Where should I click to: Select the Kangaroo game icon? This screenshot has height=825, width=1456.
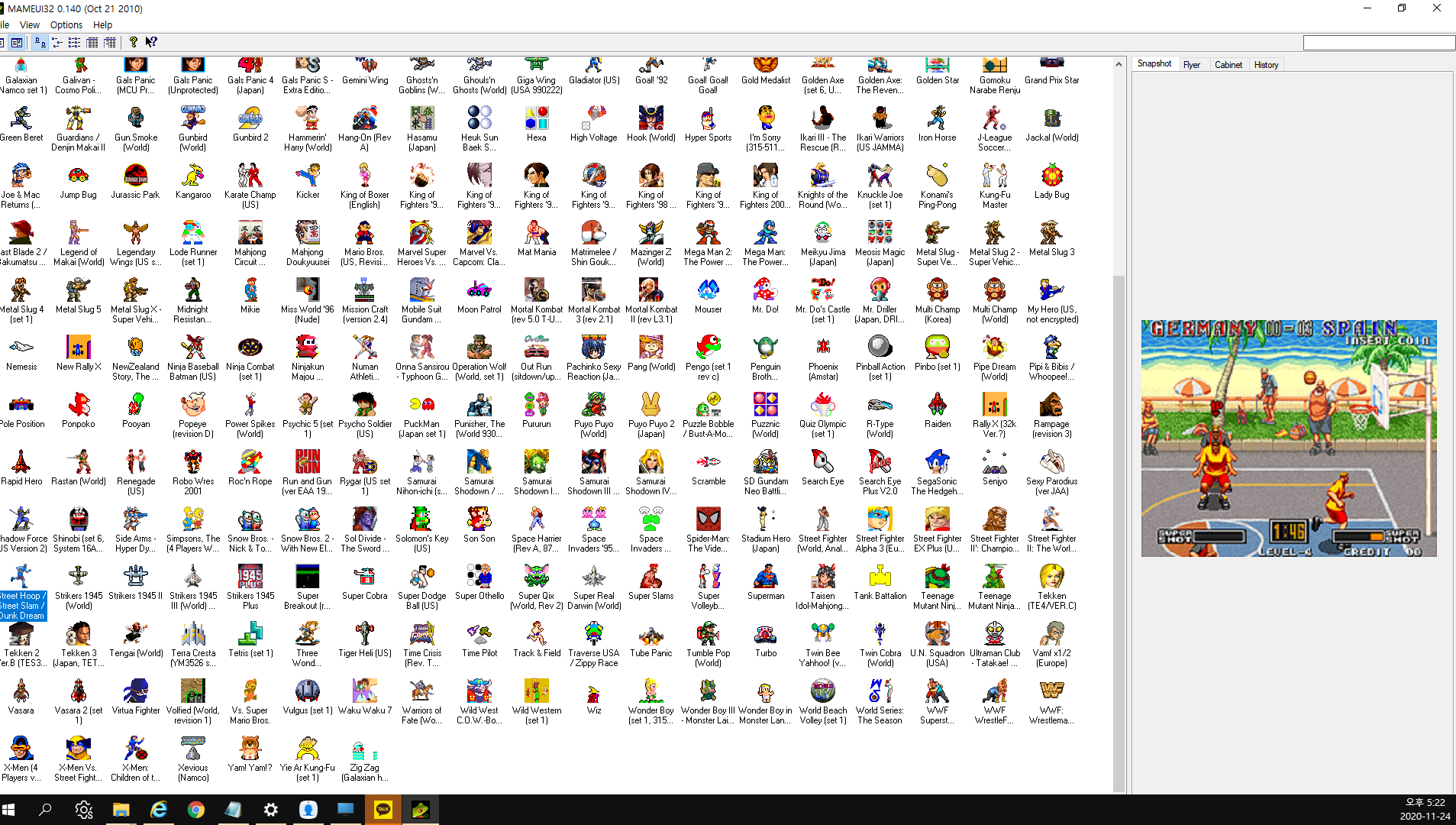(x=193, y=176)
